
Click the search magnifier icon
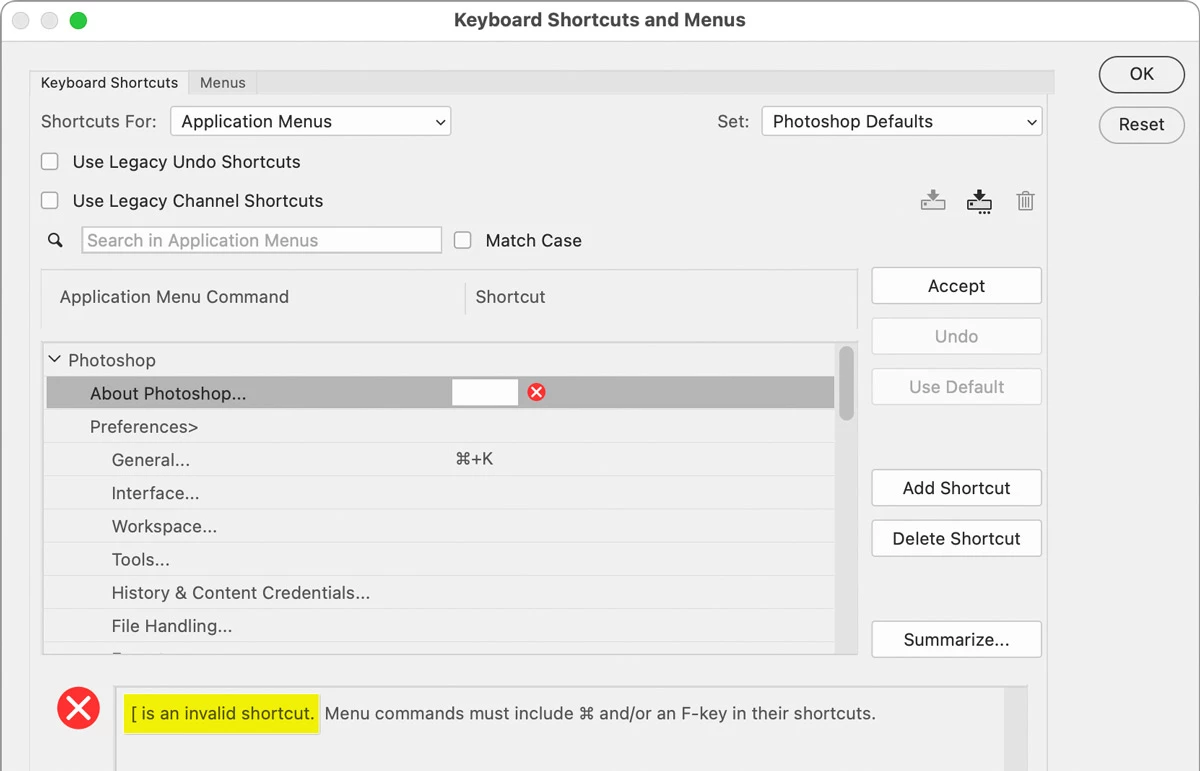[x=56, y=240]
